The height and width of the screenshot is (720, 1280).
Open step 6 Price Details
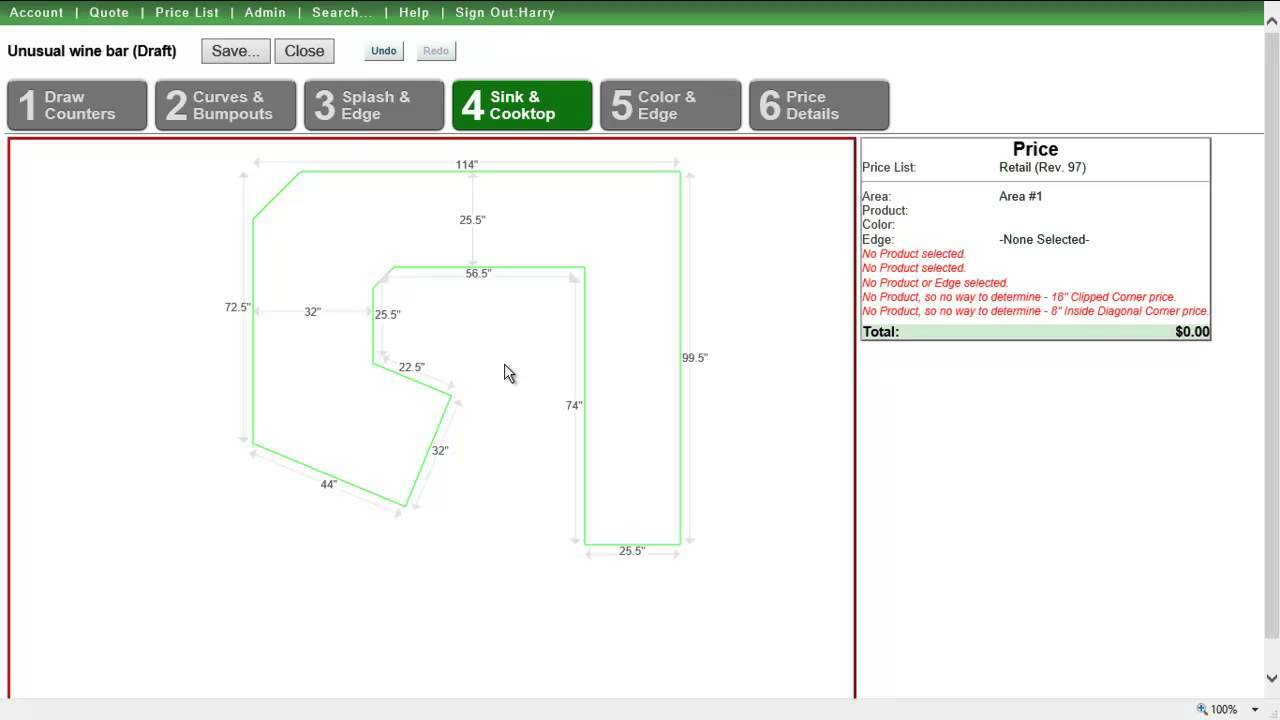819,105
